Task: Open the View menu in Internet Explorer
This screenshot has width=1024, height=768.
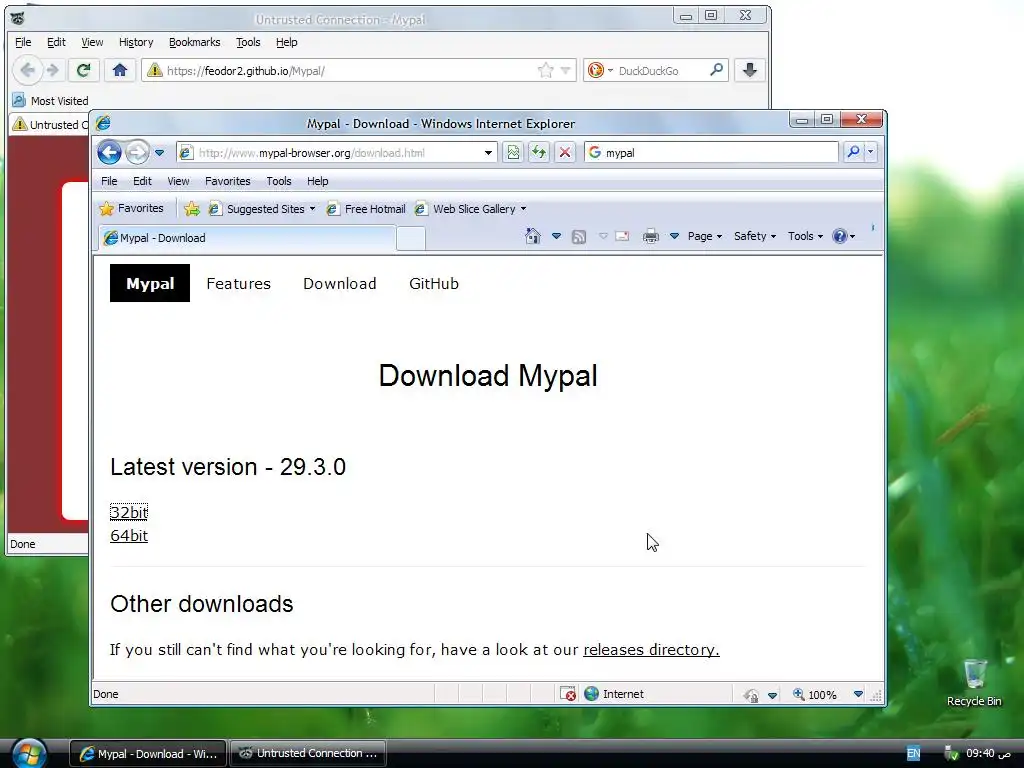Action: (x=178, y=181)
